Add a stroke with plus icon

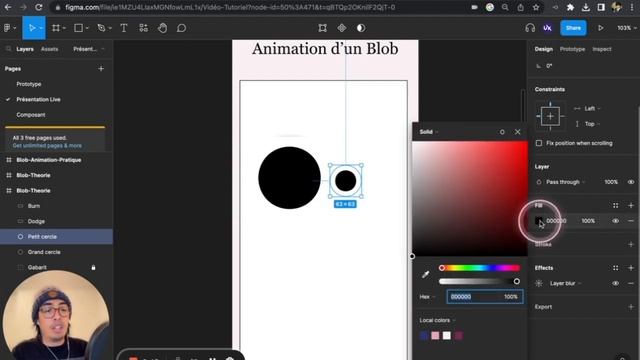coord(631,244)
